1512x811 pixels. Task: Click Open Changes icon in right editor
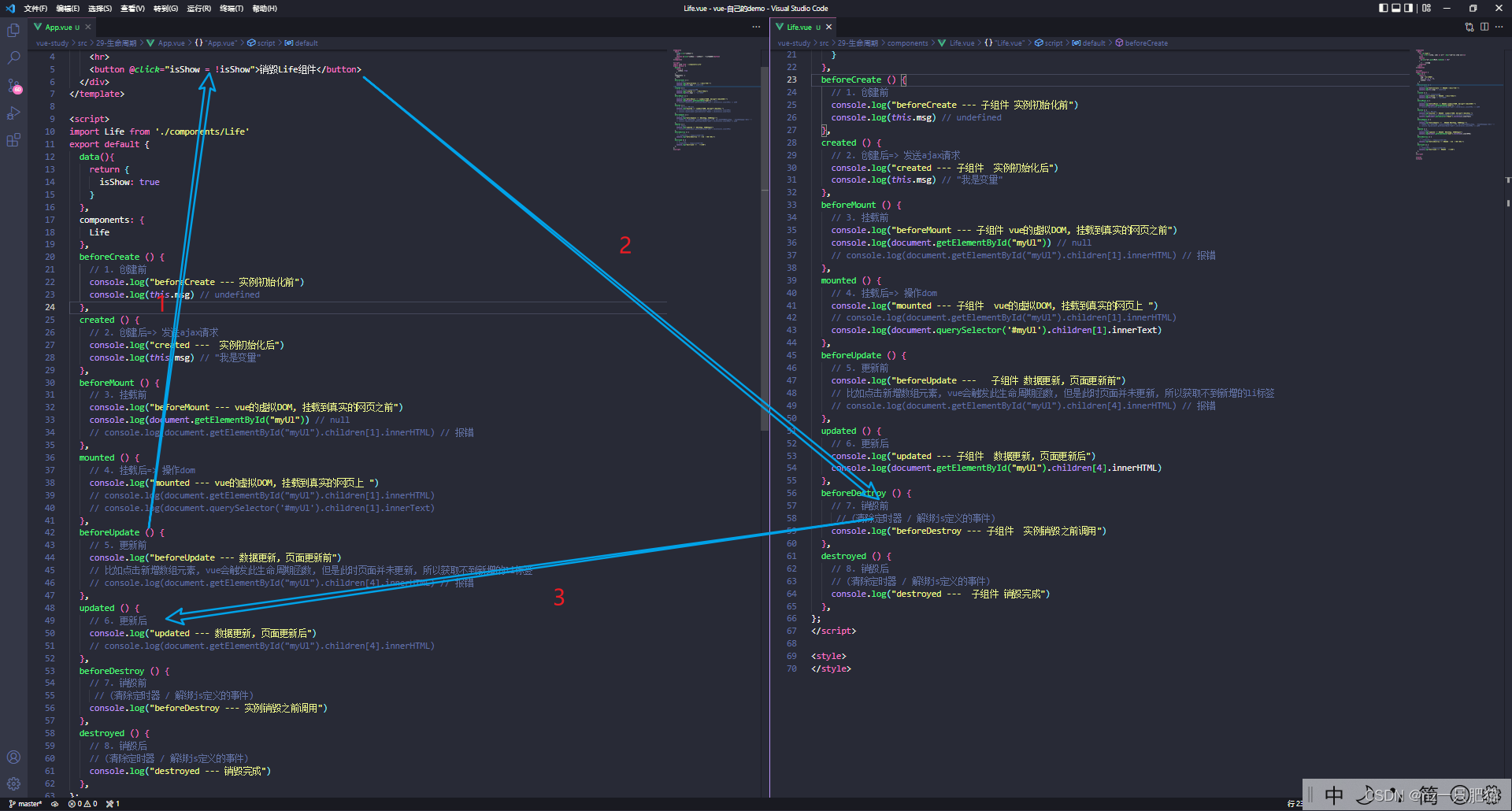(x=1469, y=27)
